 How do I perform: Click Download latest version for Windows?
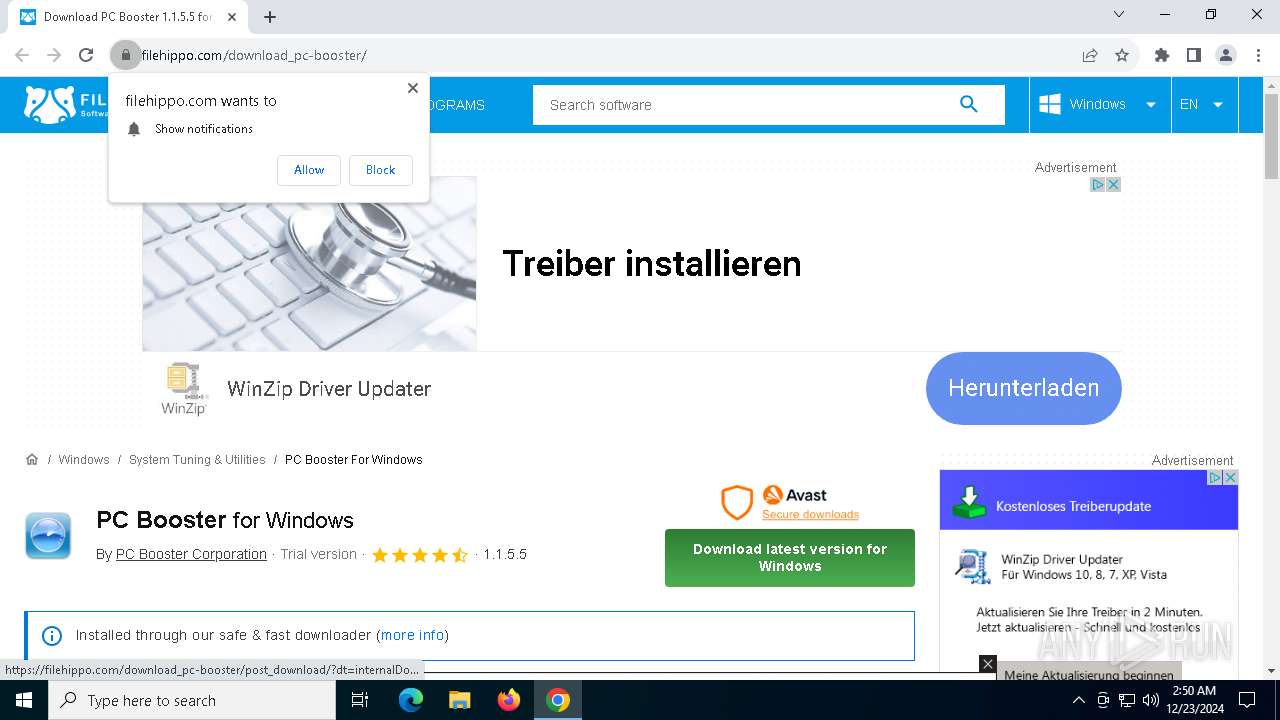(x=790, y=557)
